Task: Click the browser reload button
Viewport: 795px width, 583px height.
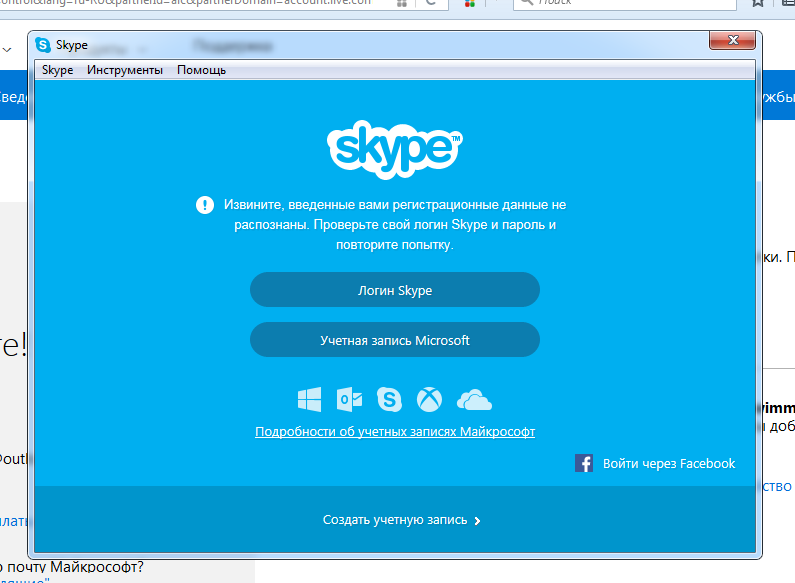Action: (431, 3)
